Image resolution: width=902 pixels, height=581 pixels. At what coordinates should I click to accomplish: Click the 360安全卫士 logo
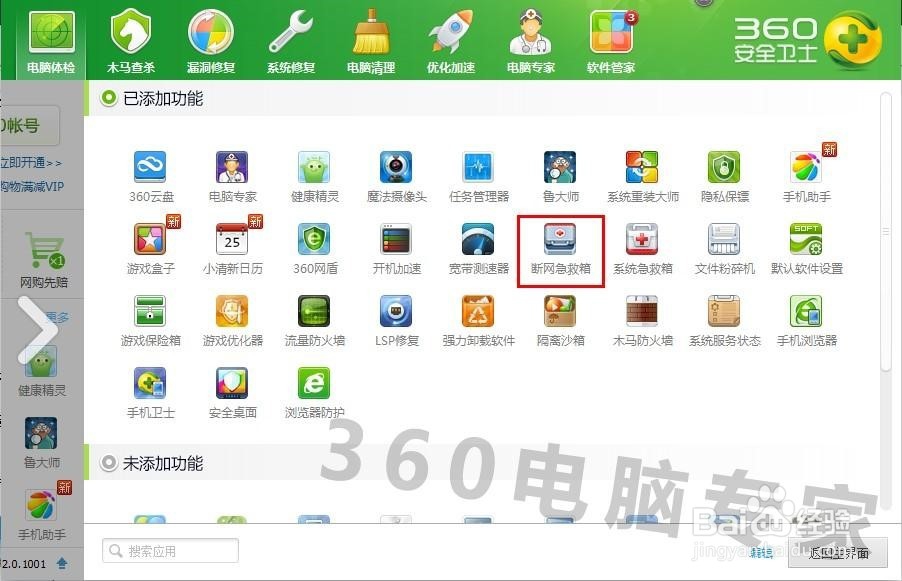[x=807, y=39]
